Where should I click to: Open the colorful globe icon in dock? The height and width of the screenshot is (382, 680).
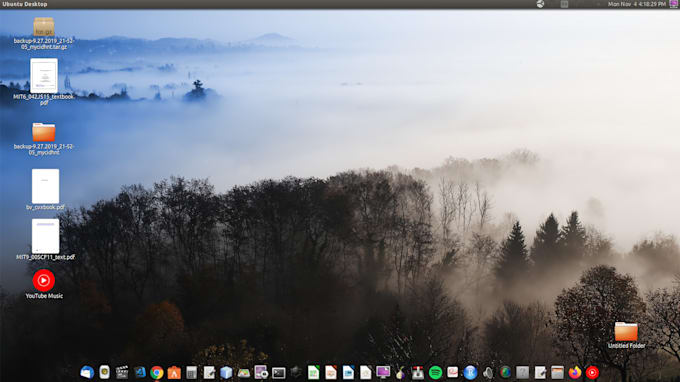pos(505,372)
